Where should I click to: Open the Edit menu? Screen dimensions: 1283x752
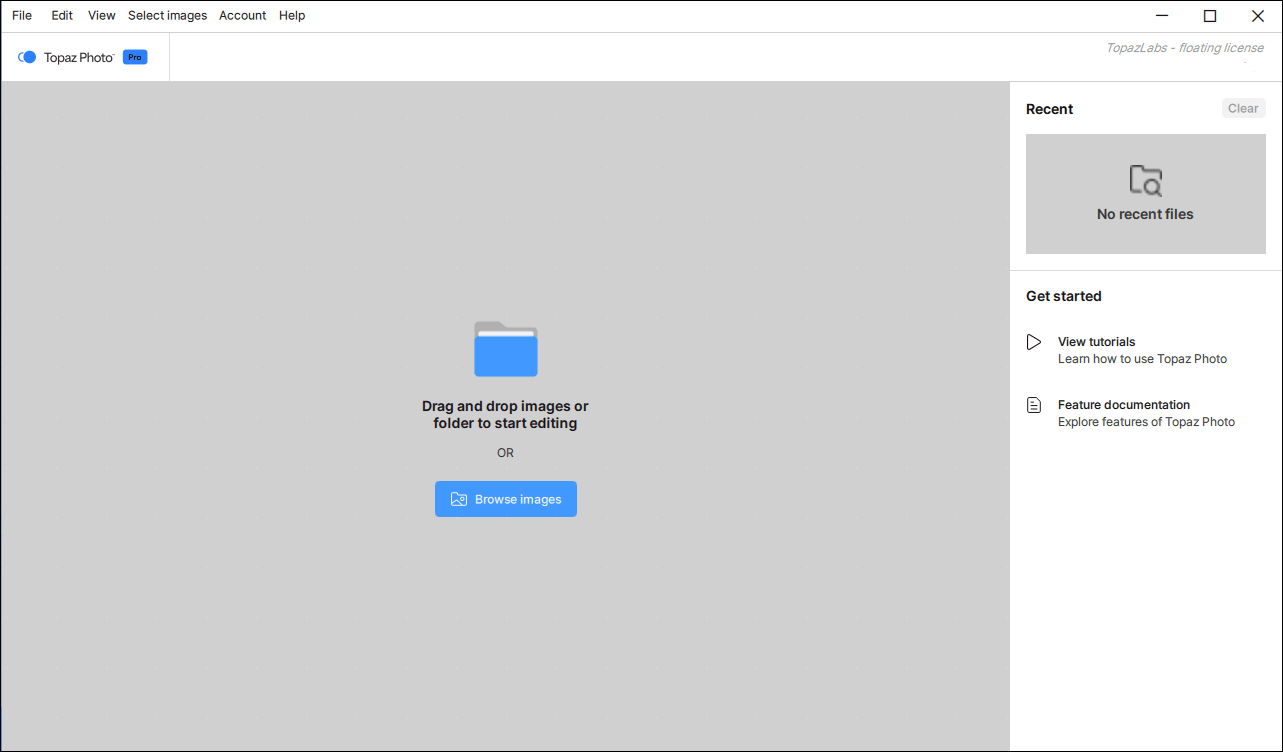pos(62,16)
